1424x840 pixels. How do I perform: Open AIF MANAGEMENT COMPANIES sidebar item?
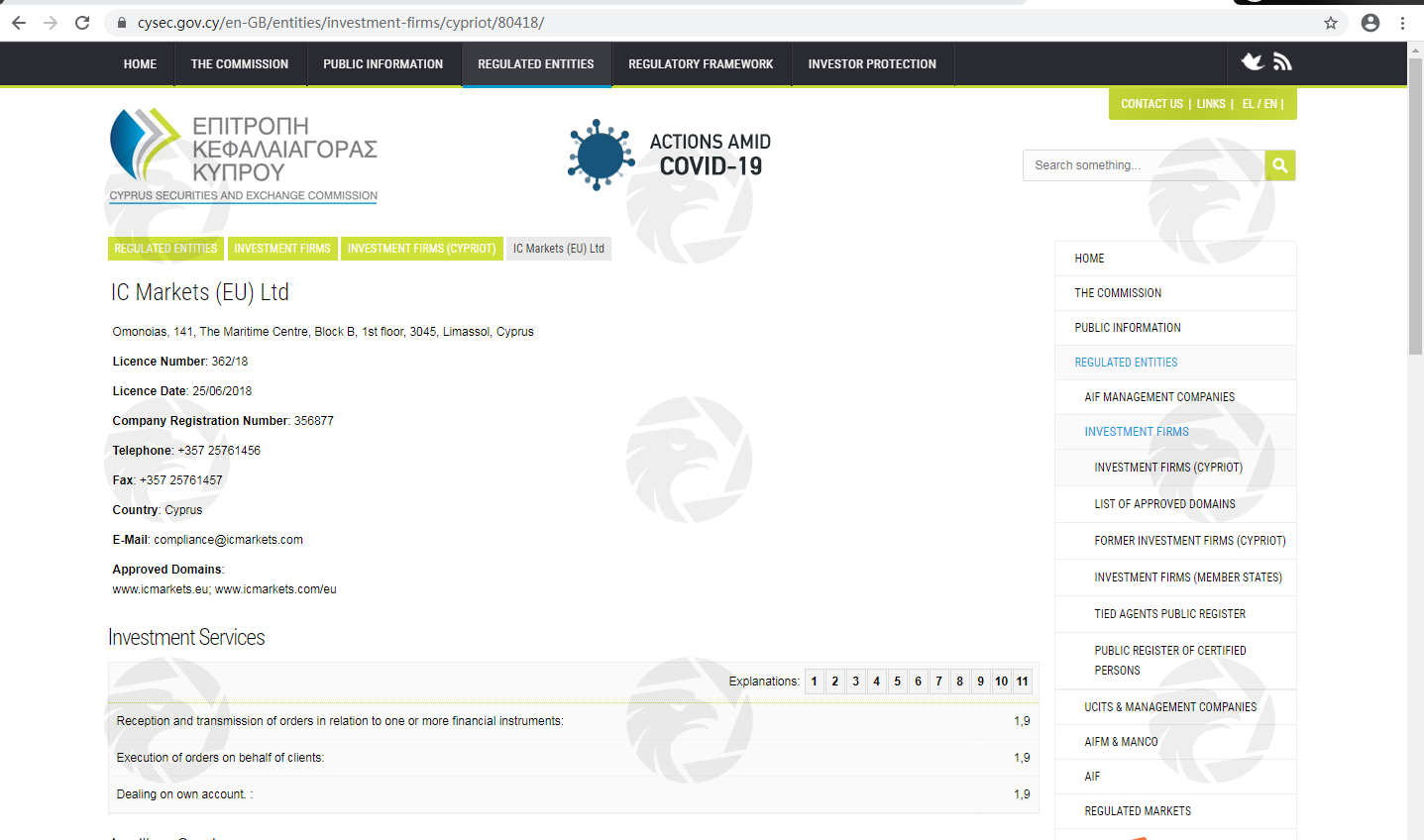click(1175, 397)
